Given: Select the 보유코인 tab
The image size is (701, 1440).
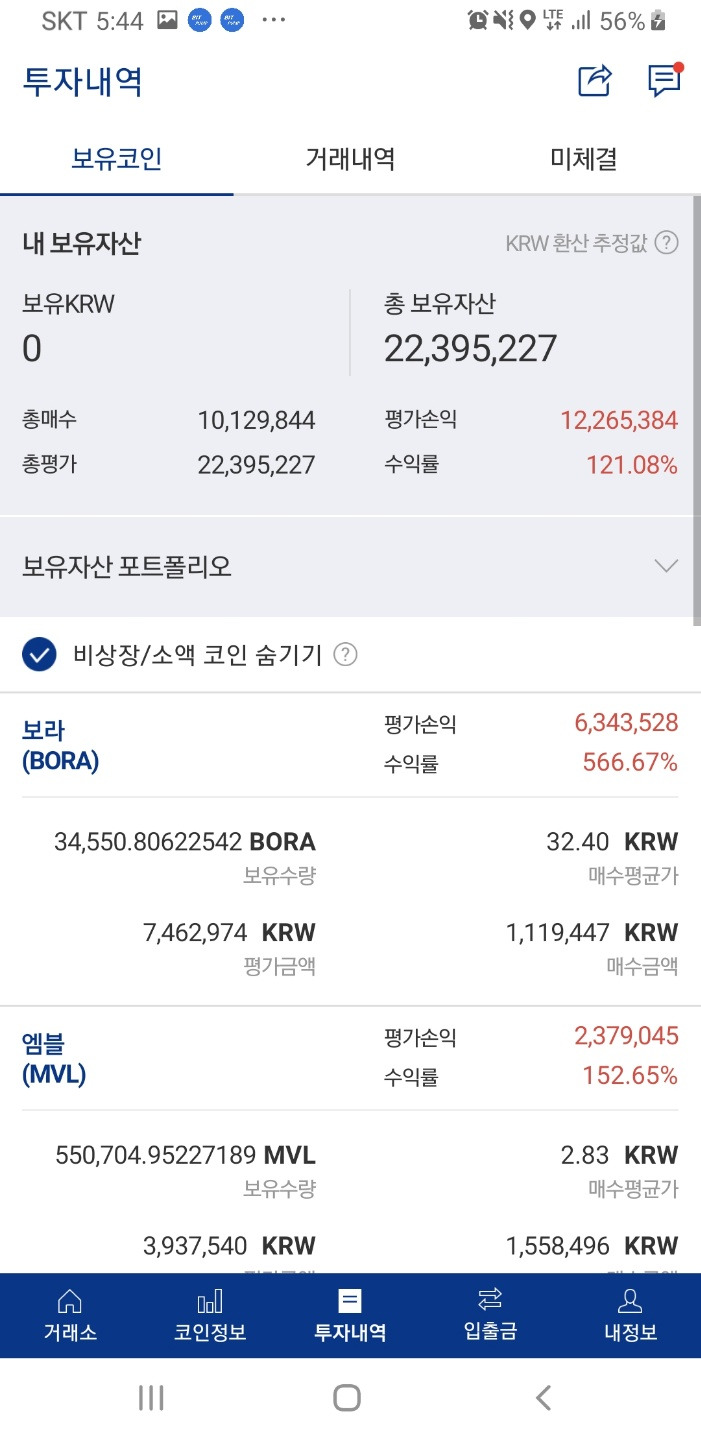Looking at the screenshot, I should point(117,158).
